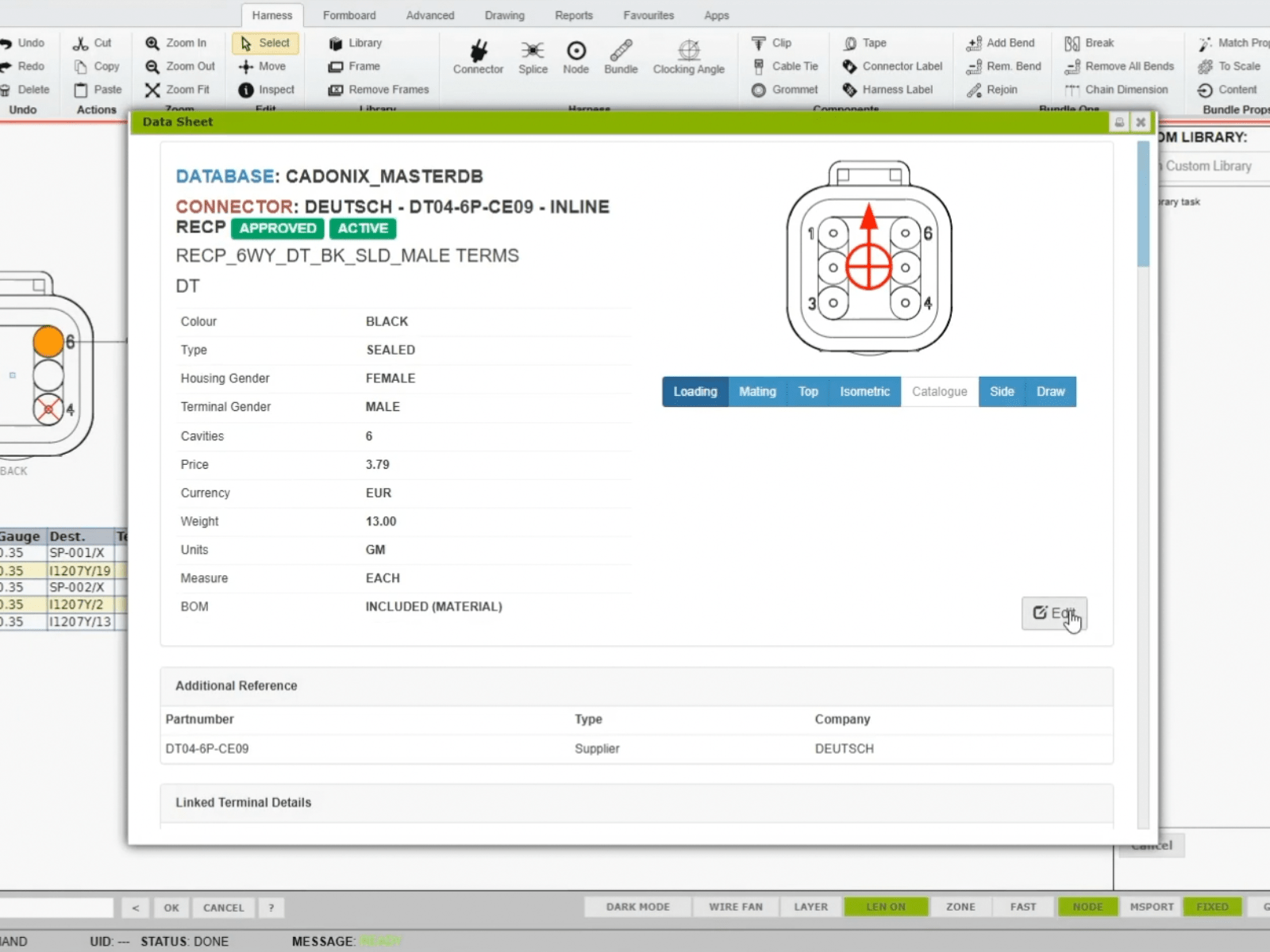Switch to the Formboard ribbon tab
This screenshot has height=952, width=1270.
point(349,15)
